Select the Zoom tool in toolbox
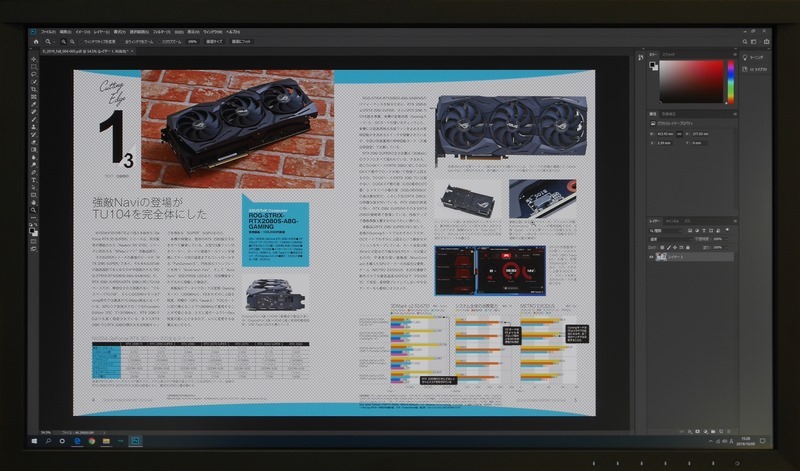 click(x=34, y=210)
